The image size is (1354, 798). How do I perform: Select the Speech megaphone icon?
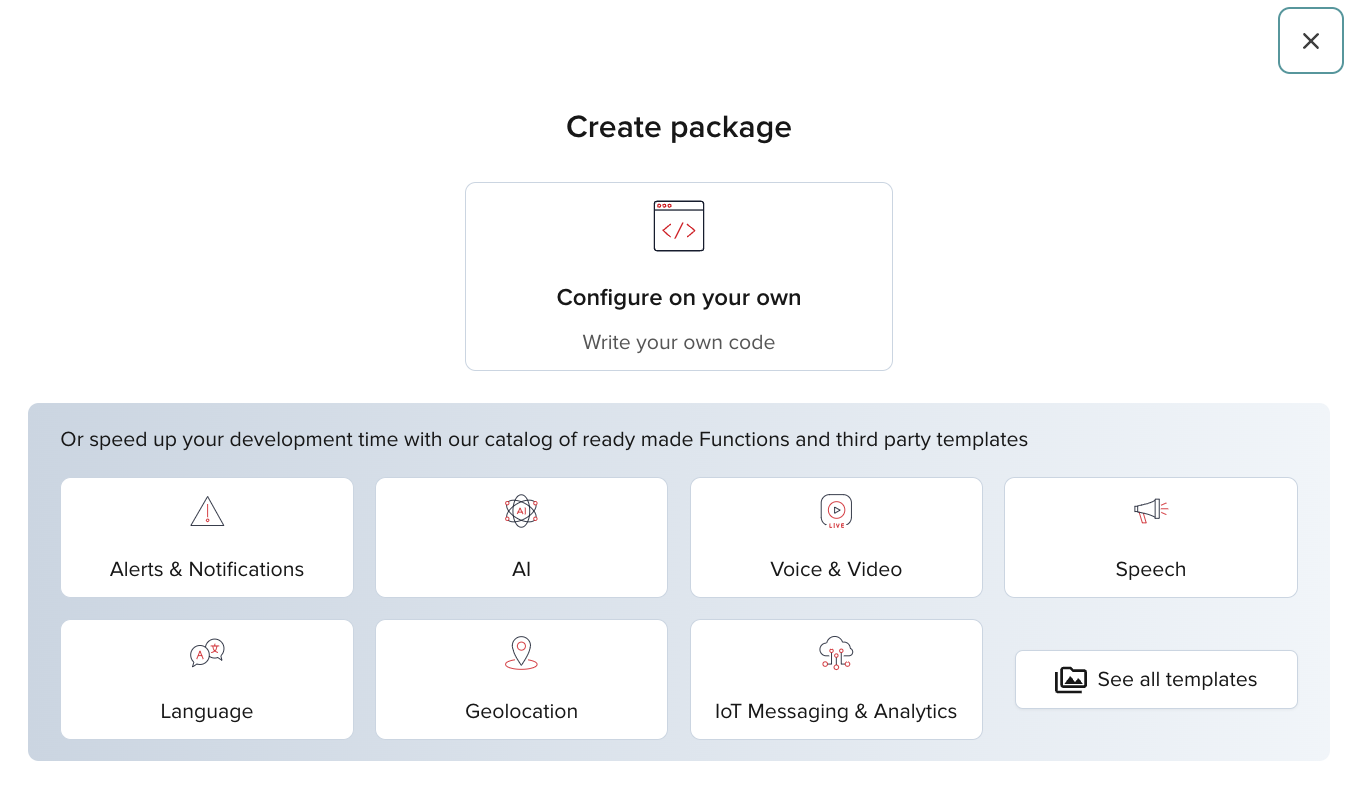(x=1150, y=510)
